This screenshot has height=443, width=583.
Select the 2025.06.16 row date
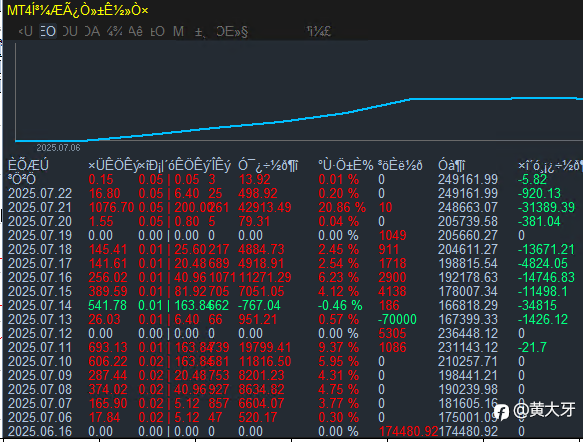click(x=40, y=431)
